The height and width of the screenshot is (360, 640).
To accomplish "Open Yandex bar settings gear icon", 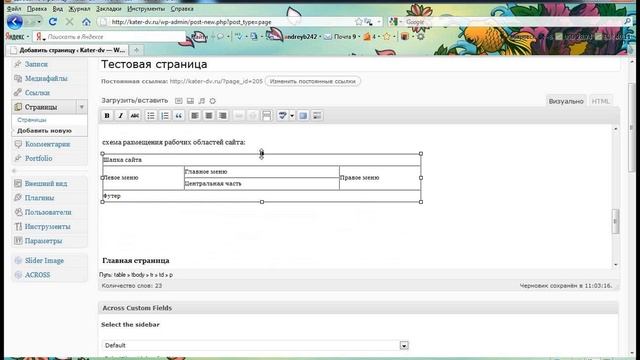I will tap(420, 37).
